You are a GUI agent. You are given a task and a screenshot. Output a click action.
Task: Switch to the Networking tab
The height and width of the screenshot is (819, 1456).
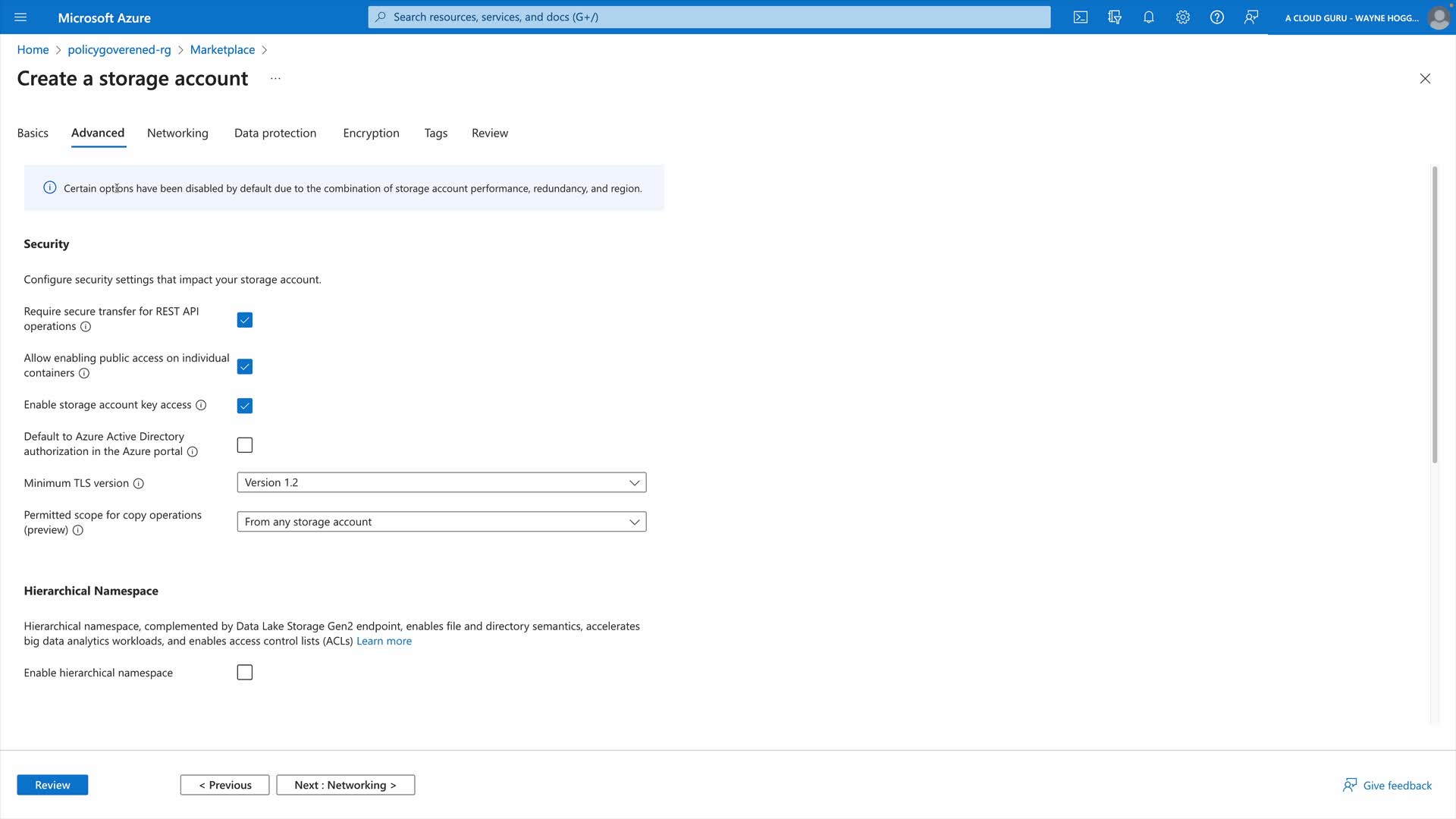[x=177, y=133]
